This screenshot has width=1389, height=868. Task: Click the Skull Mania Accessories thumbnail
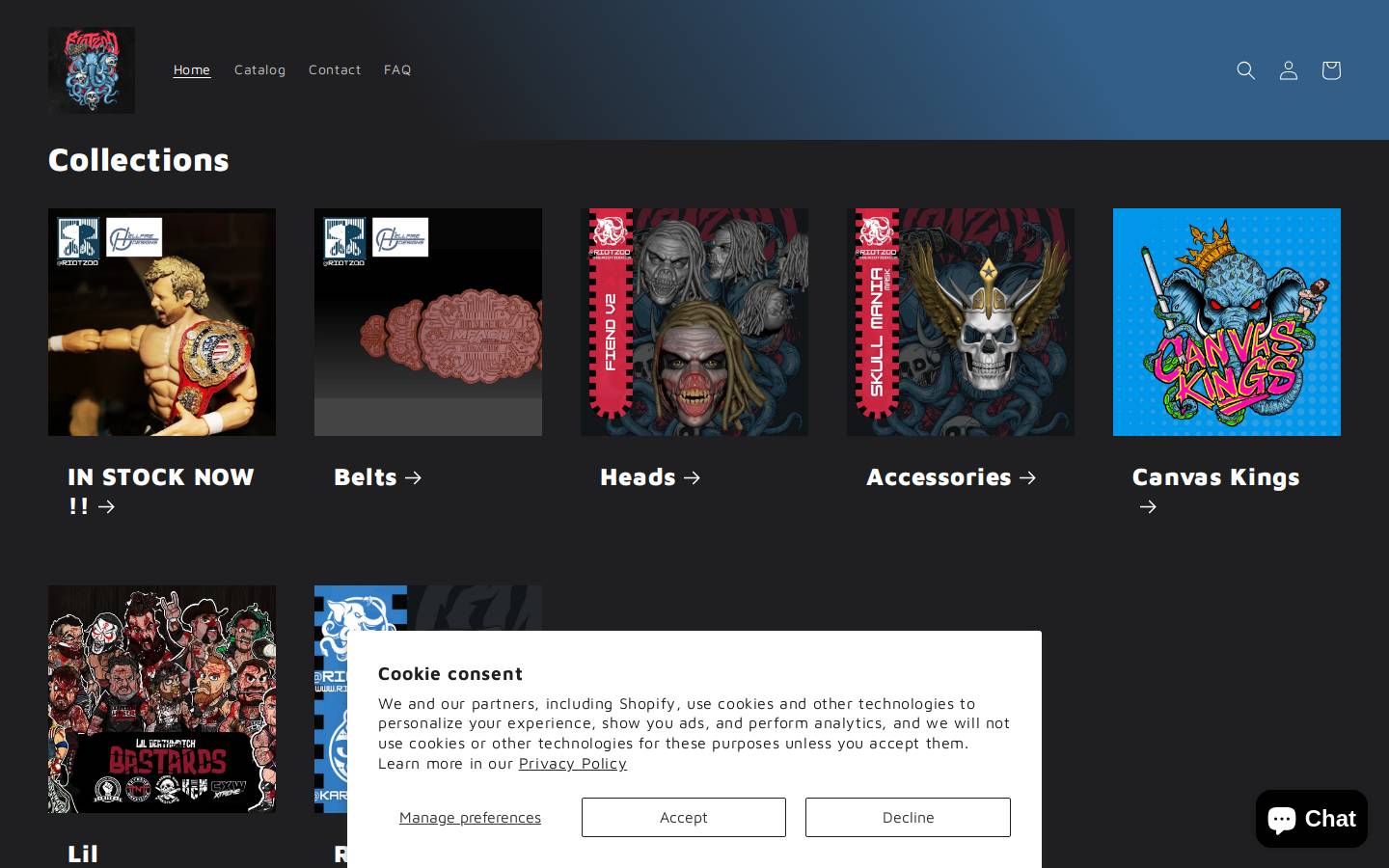pyautogui.click(x=961, y=322)
